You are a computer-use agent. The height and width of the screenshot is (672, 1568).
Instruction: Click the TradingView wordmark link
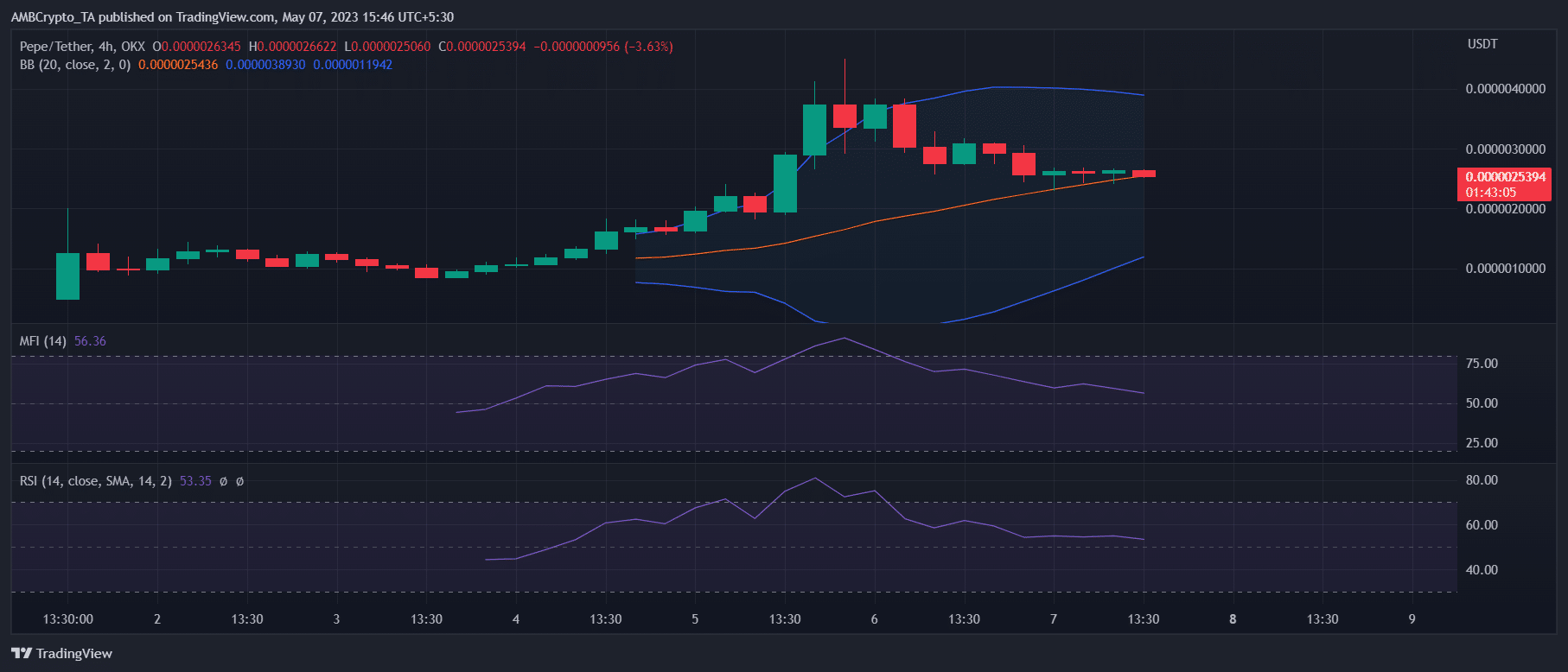click(74, 653)
